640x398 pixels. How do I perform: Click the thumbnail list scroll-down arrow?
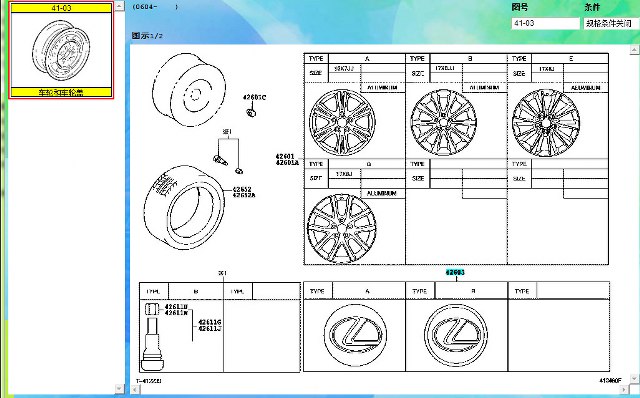pyautogui.click(x=119, y=388)
